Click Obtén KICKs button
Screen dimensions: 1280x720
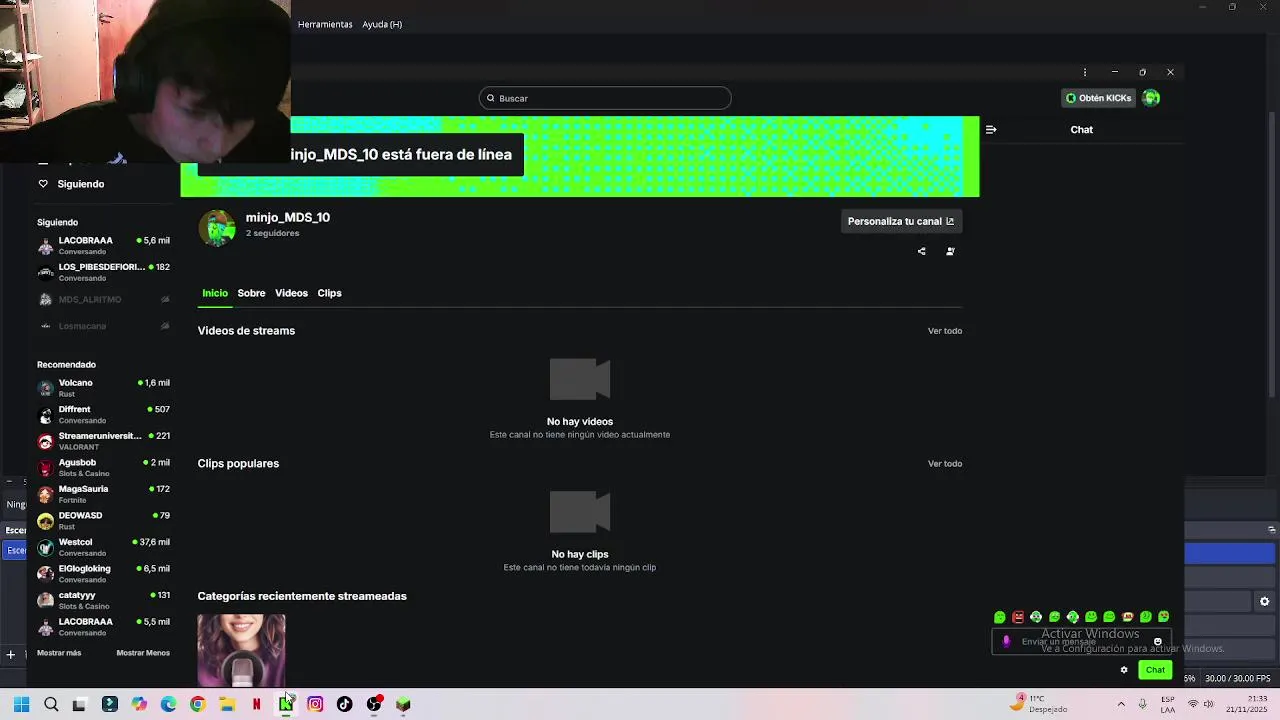[1098, 98]
